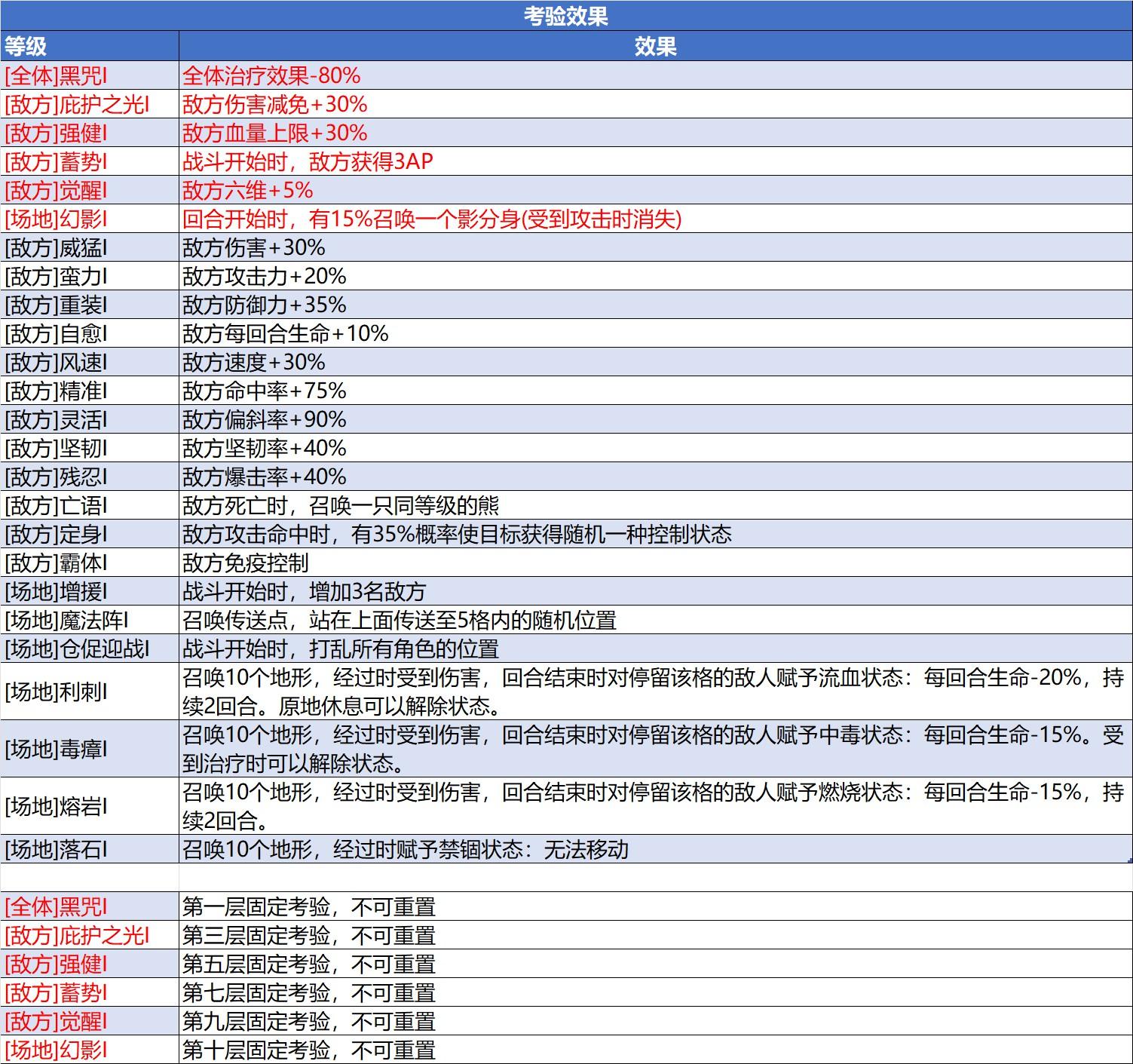Click the [场地]利刺I cell
The width and height of the screenshot is (1133, 1064).
tap(90, 691)
